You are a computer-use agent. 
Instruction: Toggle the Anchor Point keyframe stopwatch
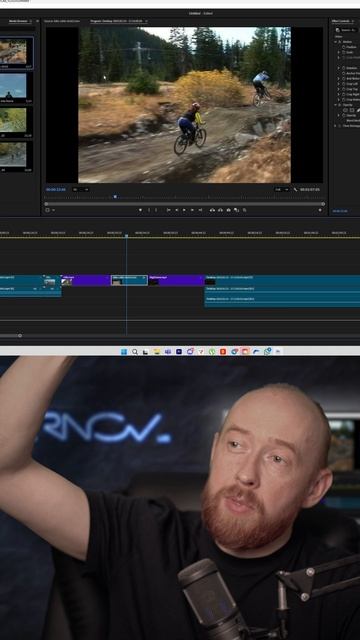[343, 73]
